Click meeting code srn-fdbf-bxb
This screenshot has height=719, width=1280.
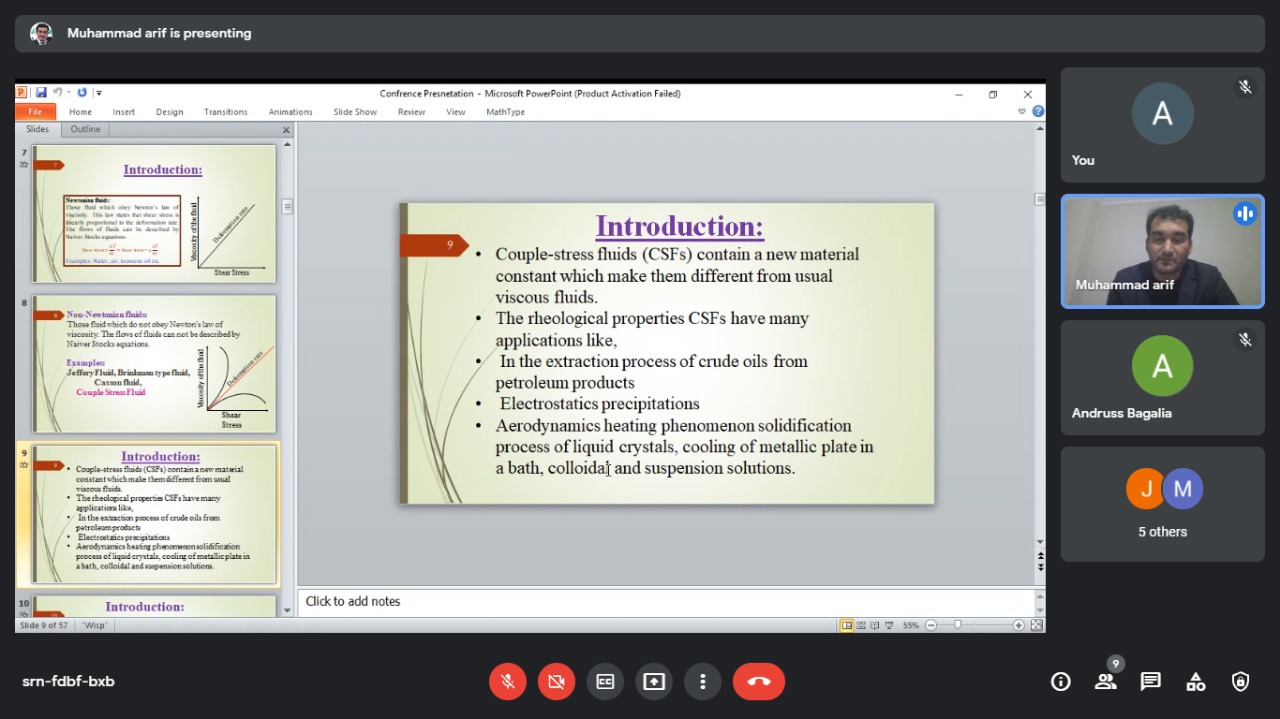click(x=68, y=681)
